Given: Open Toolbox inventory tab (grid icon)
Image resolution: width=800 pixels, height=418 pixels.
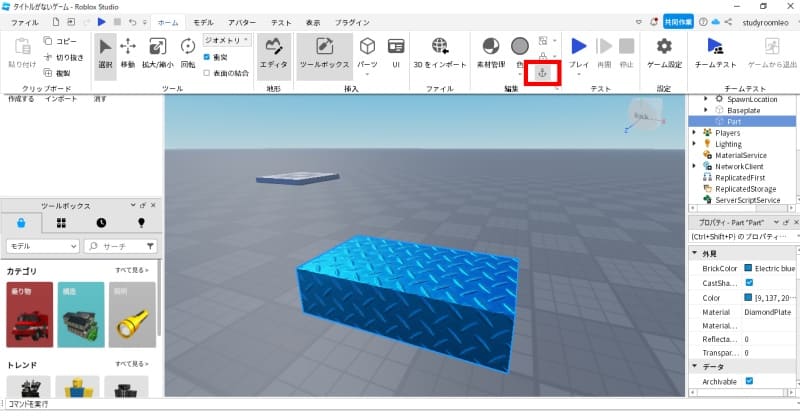Looking at the screenshot, I should 61,223.
